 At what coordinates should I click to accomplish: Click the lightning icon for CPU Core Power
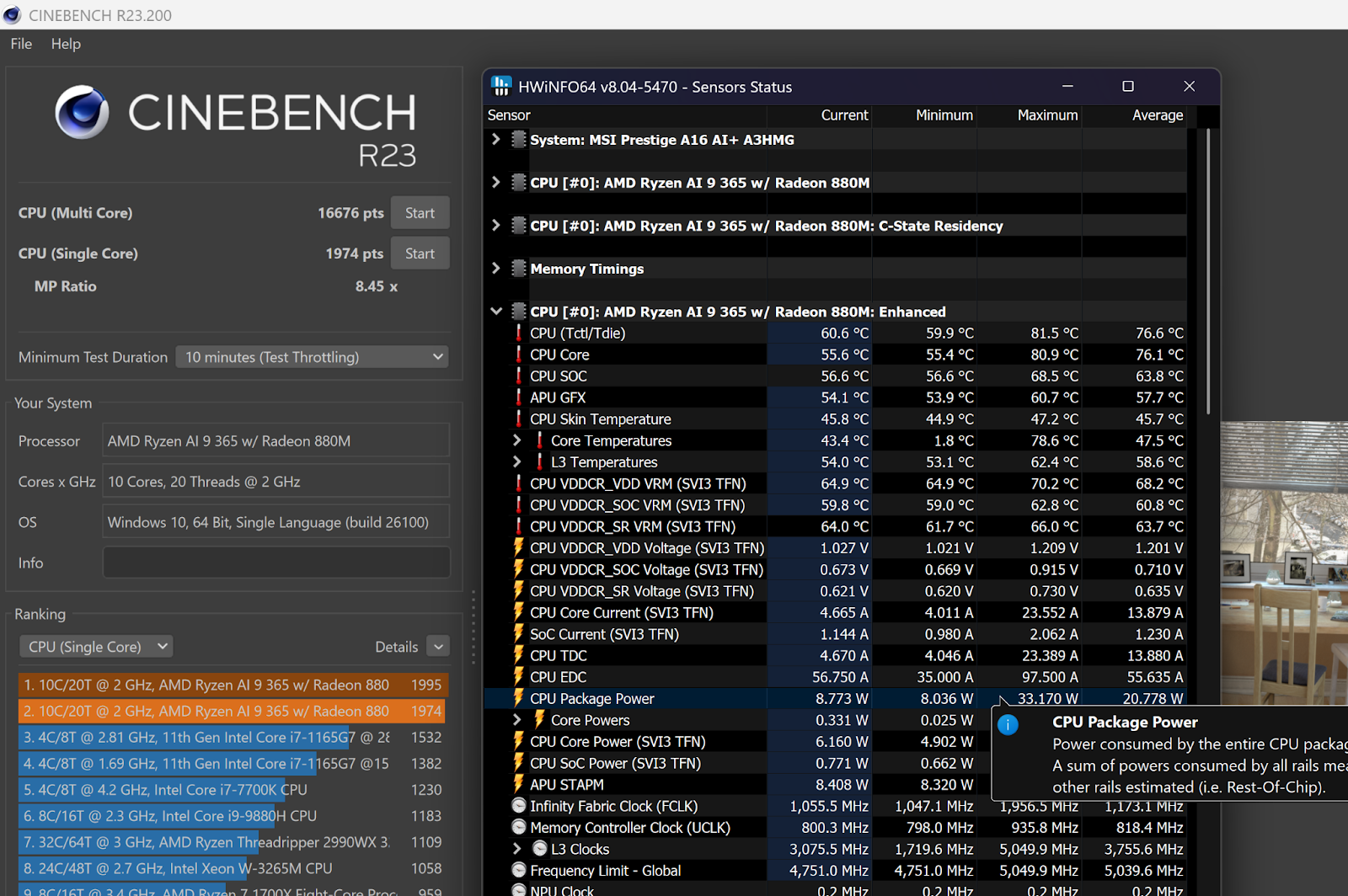point(519,741)
